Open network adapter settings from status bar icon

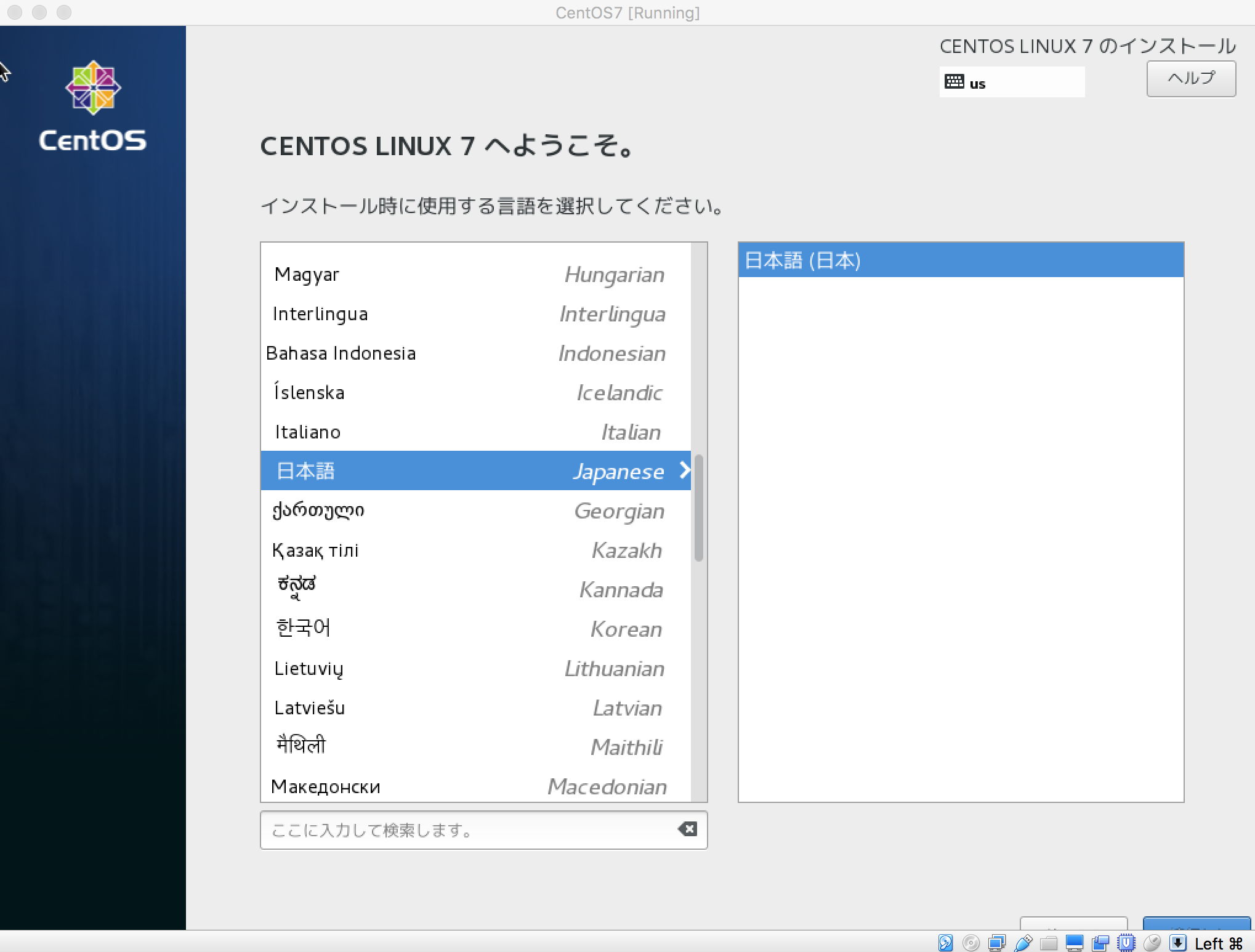[998, 943]
